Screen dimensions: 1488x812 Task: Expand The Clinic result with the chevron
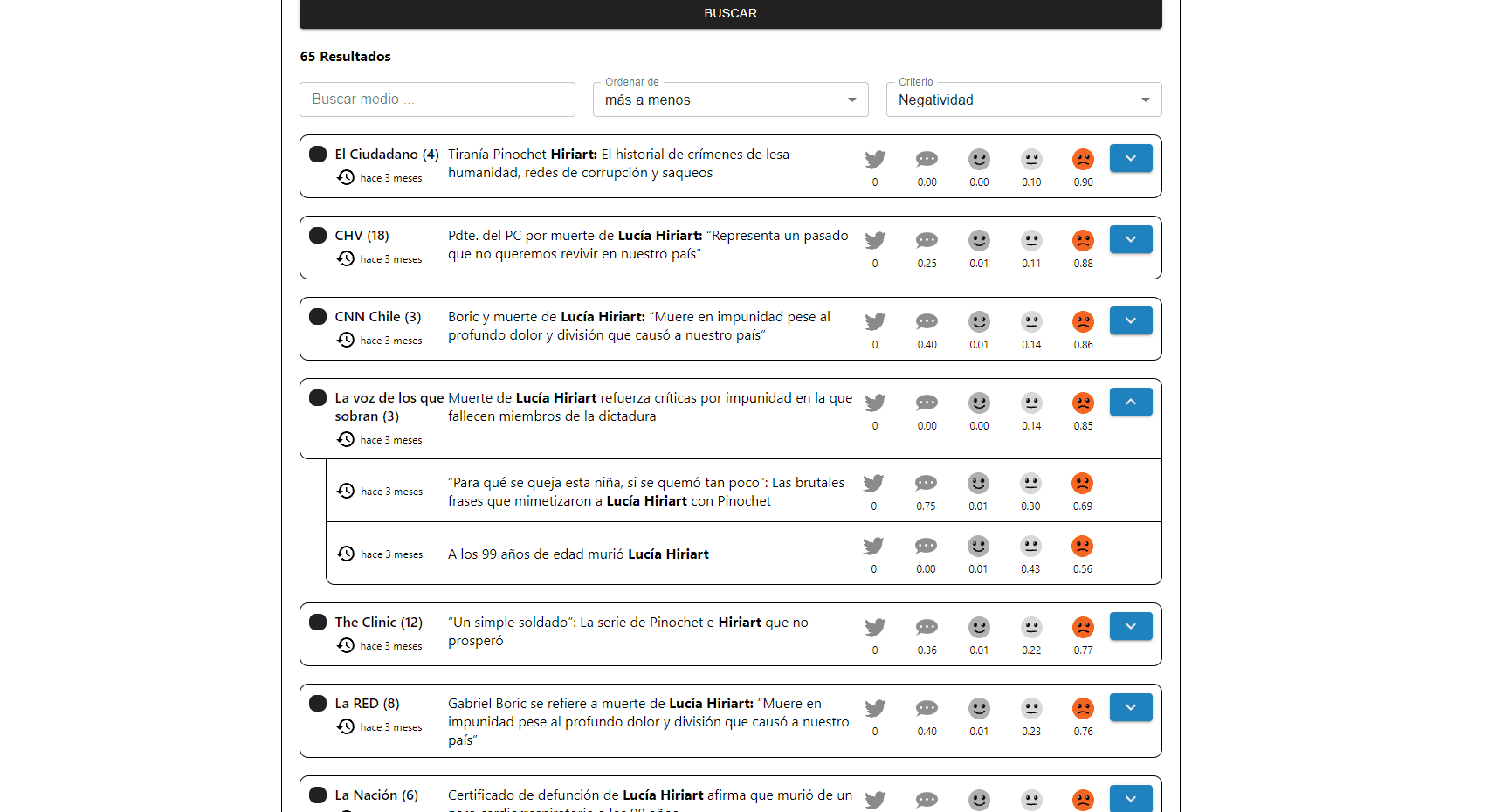[x=1131, y=626]
